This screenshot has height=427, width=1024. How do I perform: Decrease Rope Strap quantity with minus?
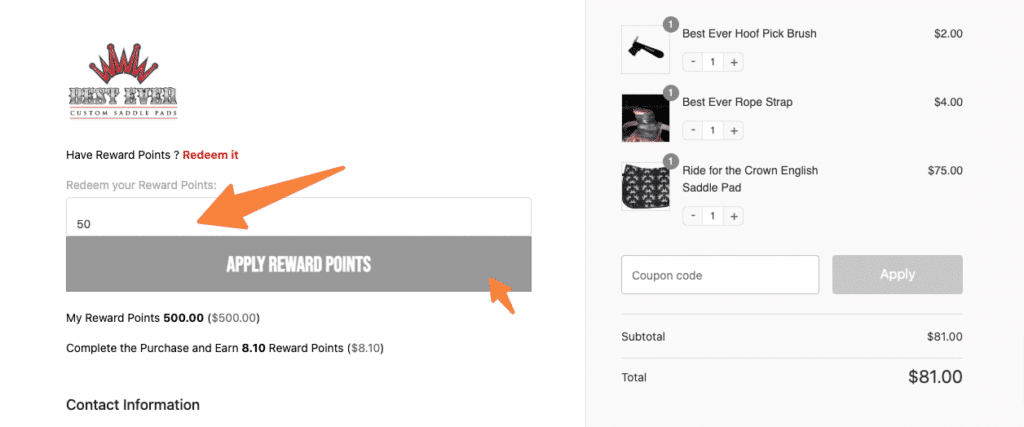pos(692,131)
